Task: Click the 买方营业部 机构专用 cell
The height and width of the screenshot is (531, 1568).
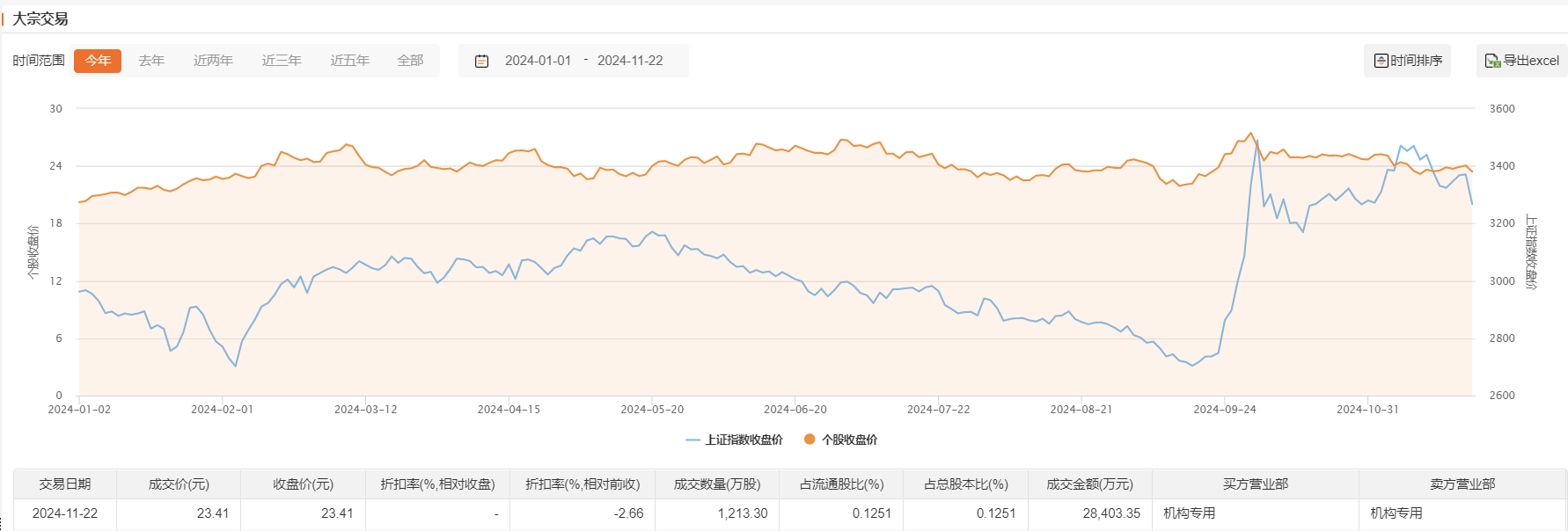Action: pyautogui.click(x=1189, y=513)
